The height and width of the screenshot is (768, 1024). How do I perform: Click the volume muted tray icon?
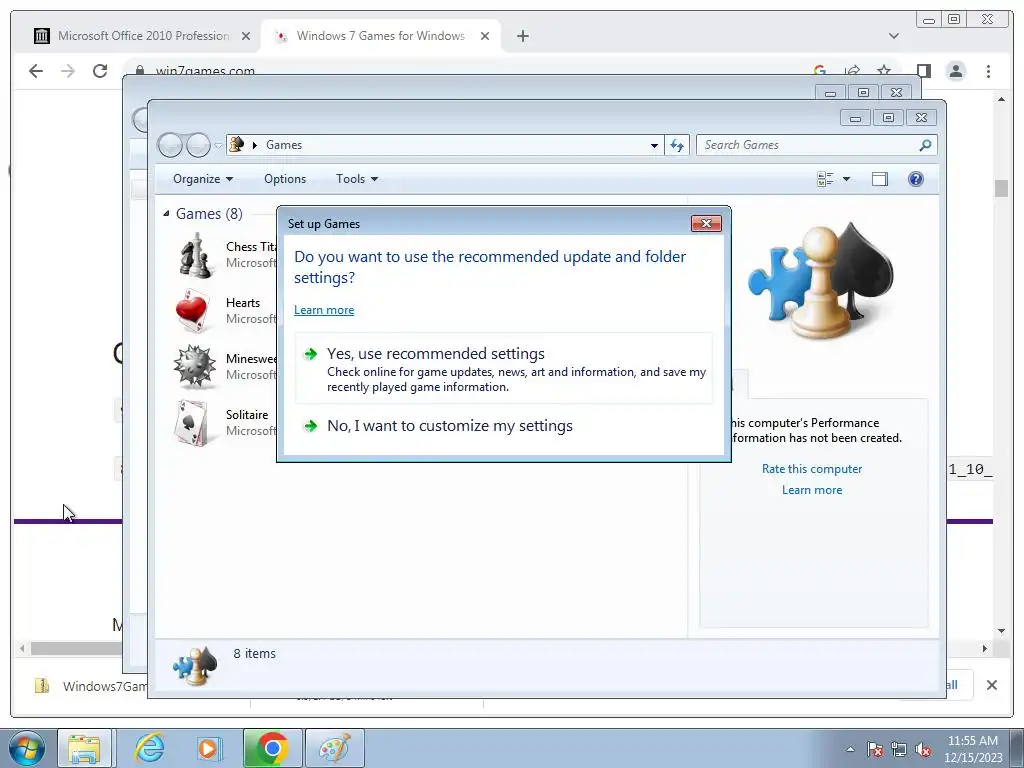tap(923, 750)
